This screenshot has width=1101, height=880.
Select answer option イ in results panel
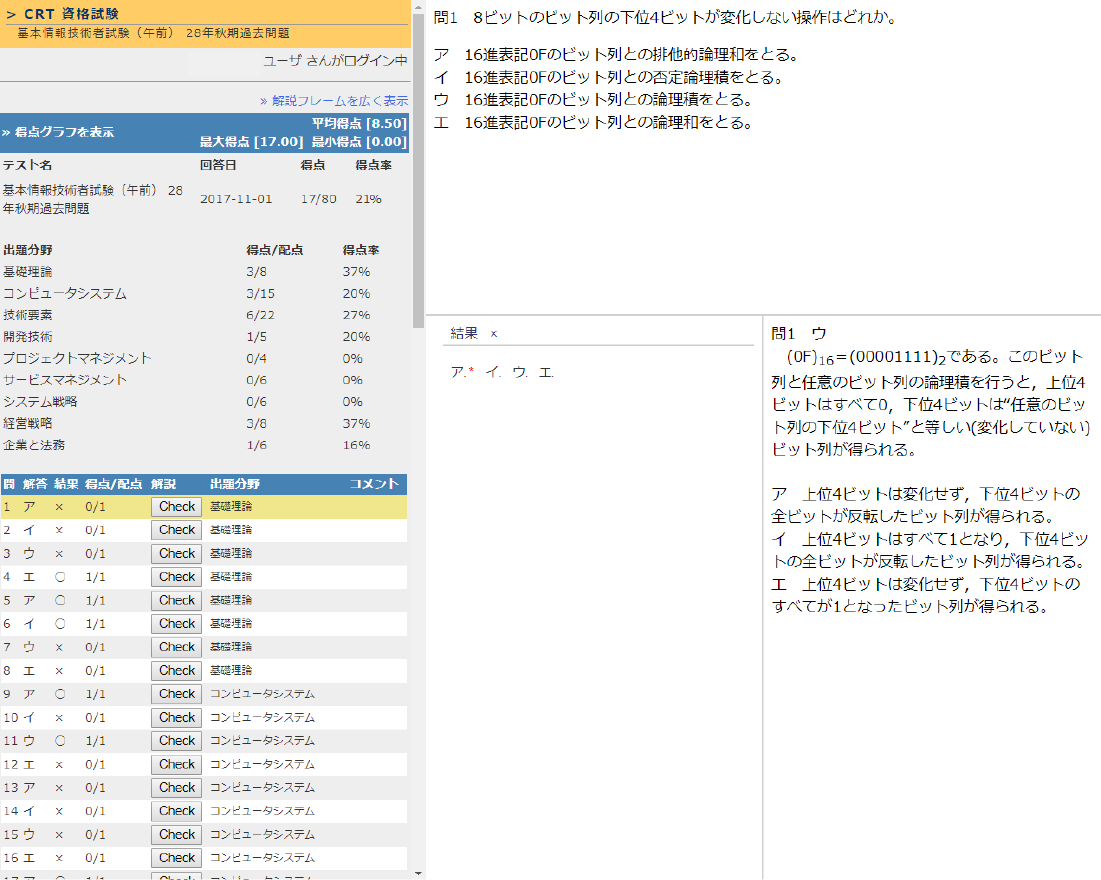pos(492,372)
